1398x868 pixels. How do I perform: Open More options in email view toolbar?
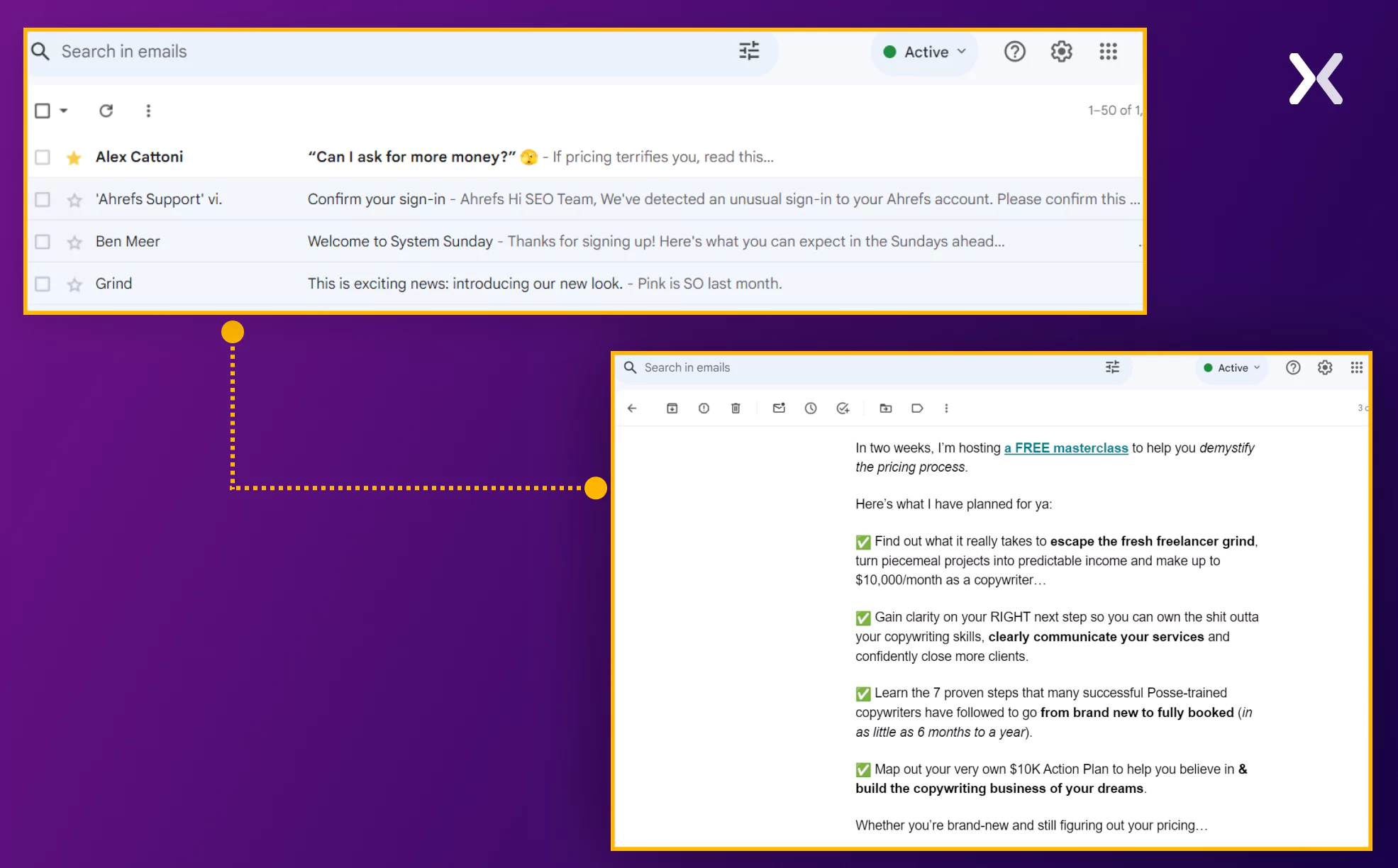pos(946,408)
